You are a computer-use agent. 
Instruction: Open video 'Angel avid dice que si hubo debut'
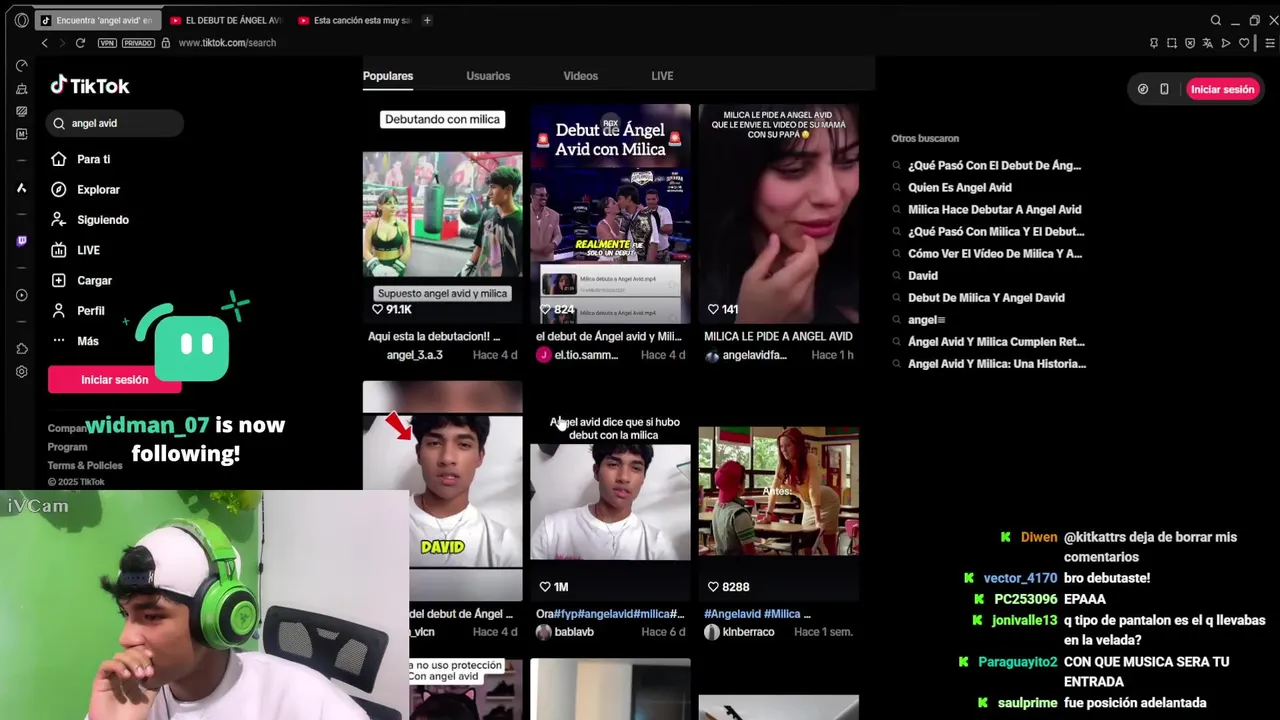click(610, 490)
